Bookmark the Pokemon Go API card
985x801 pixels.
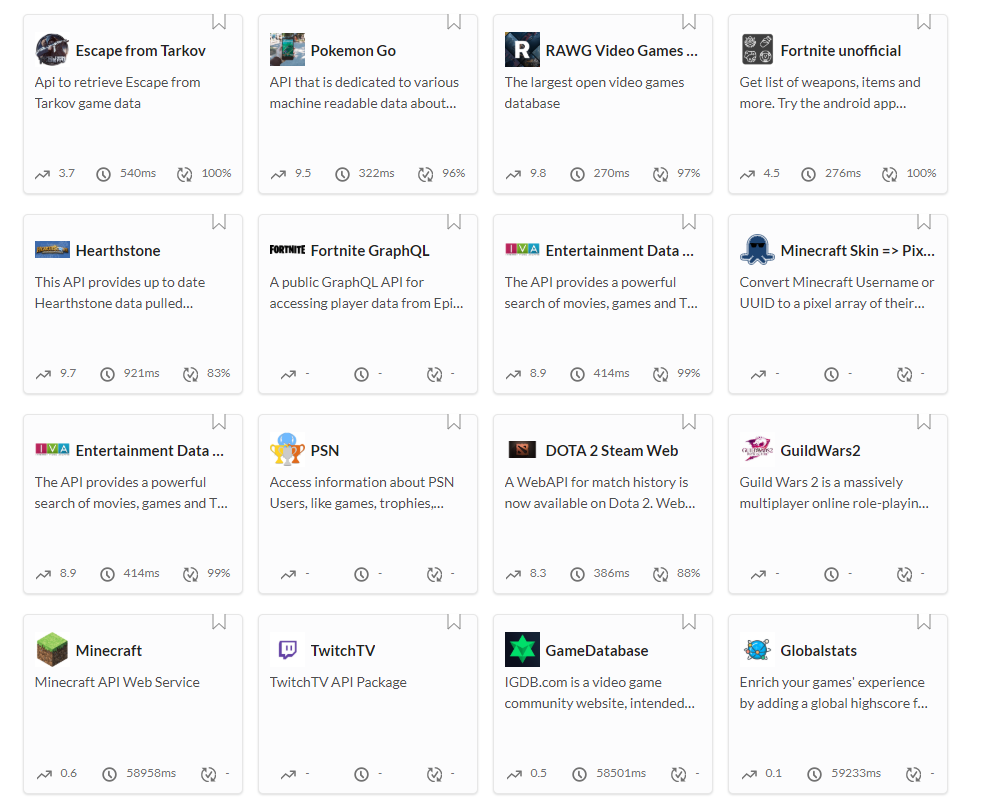tap(454, 22)
